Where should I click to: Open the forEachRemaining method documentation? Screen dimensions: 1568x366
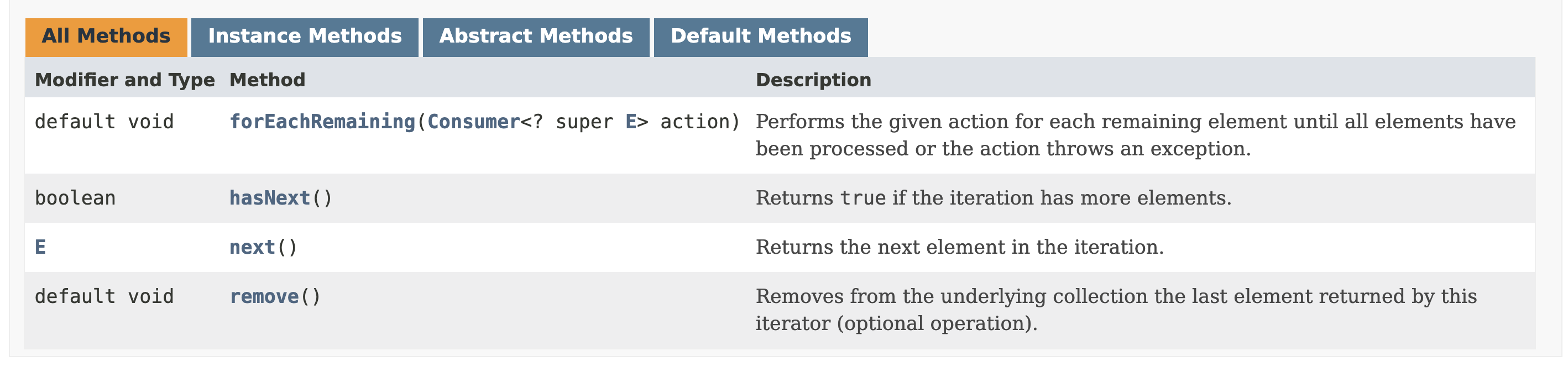[x=323, y=121]
